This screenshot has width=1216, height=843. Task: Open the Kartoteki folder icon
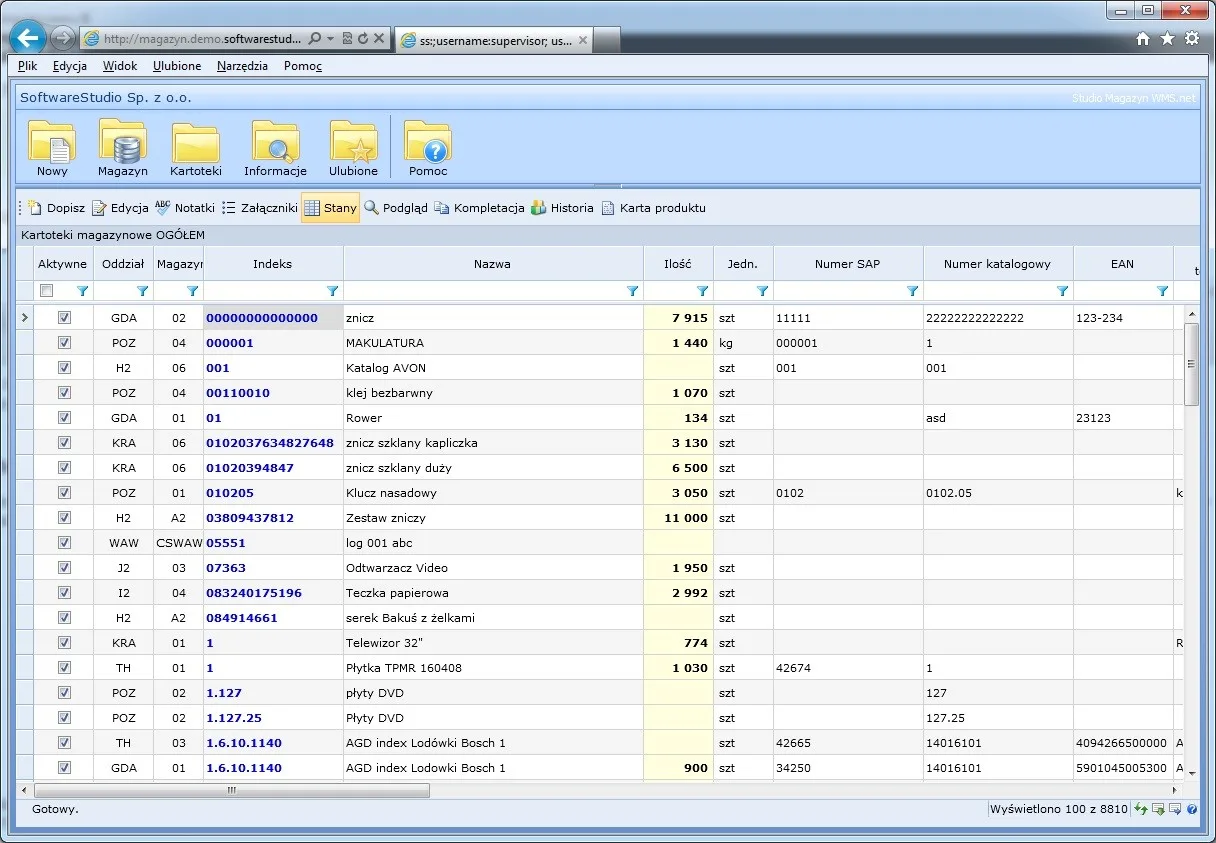coord(196,142)
